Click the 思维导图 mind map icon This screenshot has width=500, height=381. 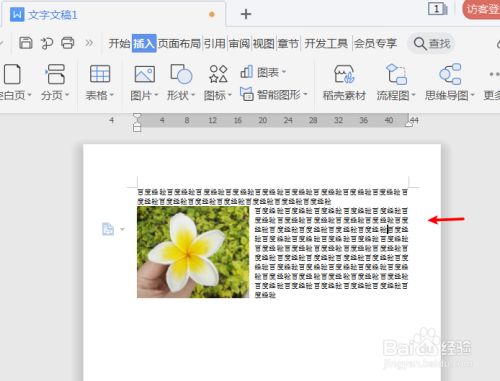click(450, 74)
